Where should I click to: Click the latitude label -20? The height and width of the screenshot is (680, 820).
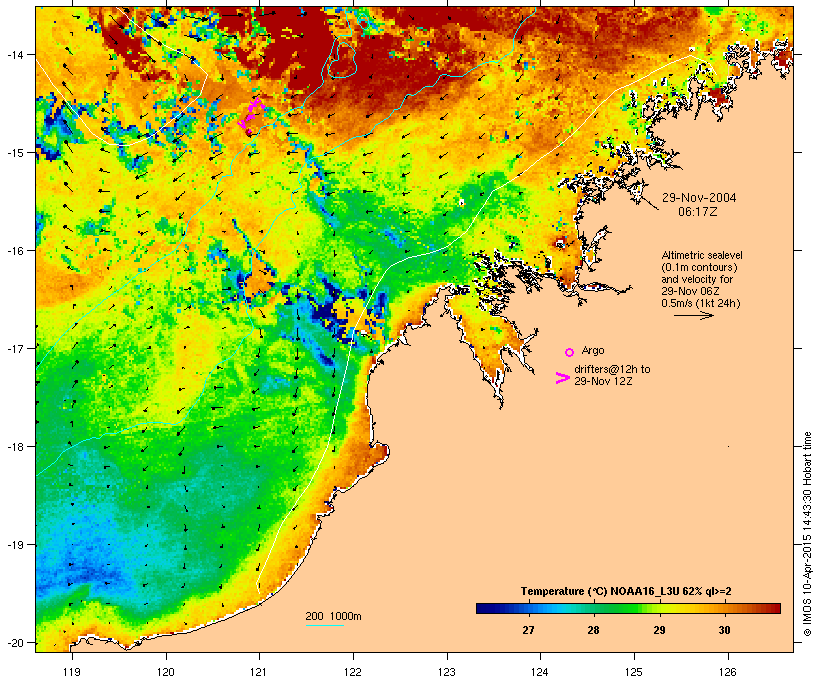pos(14,643)
